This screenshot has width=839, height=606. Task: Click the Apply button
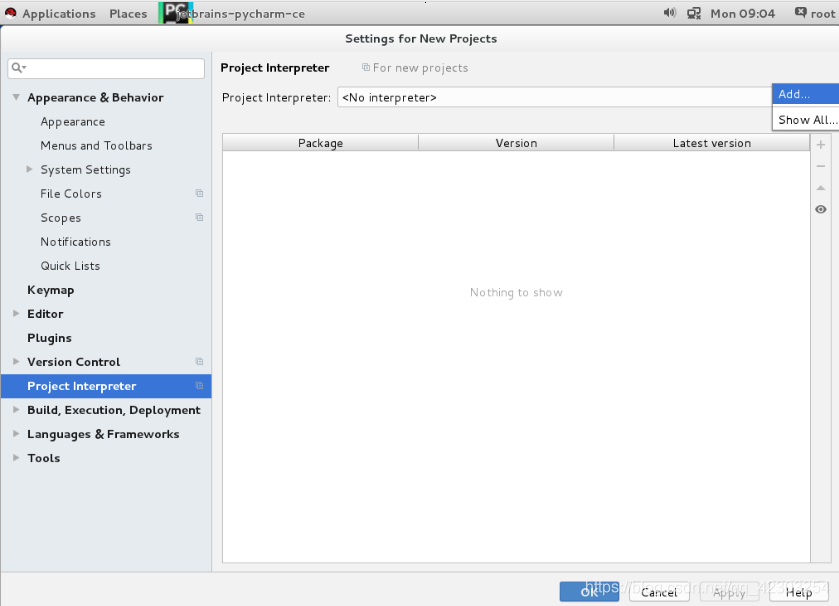(729, 592)
